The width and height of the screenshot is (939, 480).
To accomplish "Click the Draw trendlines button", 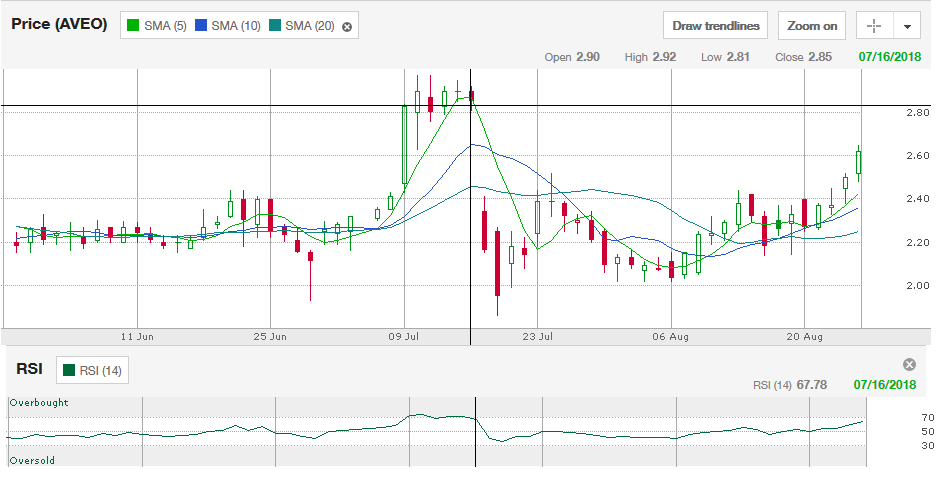I will click(x=716, y=26).
